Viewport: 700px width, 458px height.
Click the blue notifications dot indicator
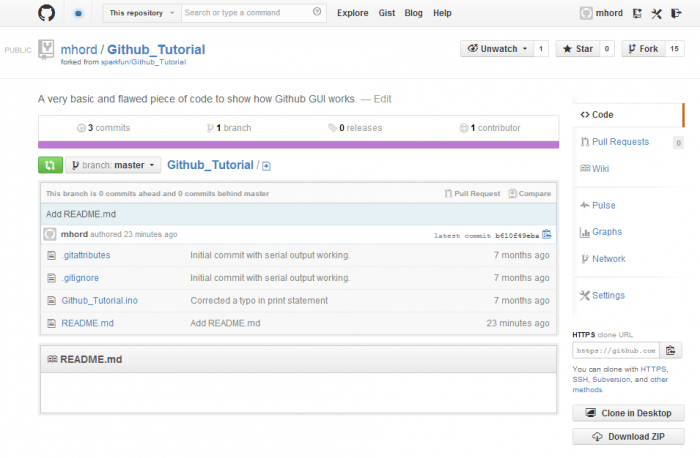point(78,13)
